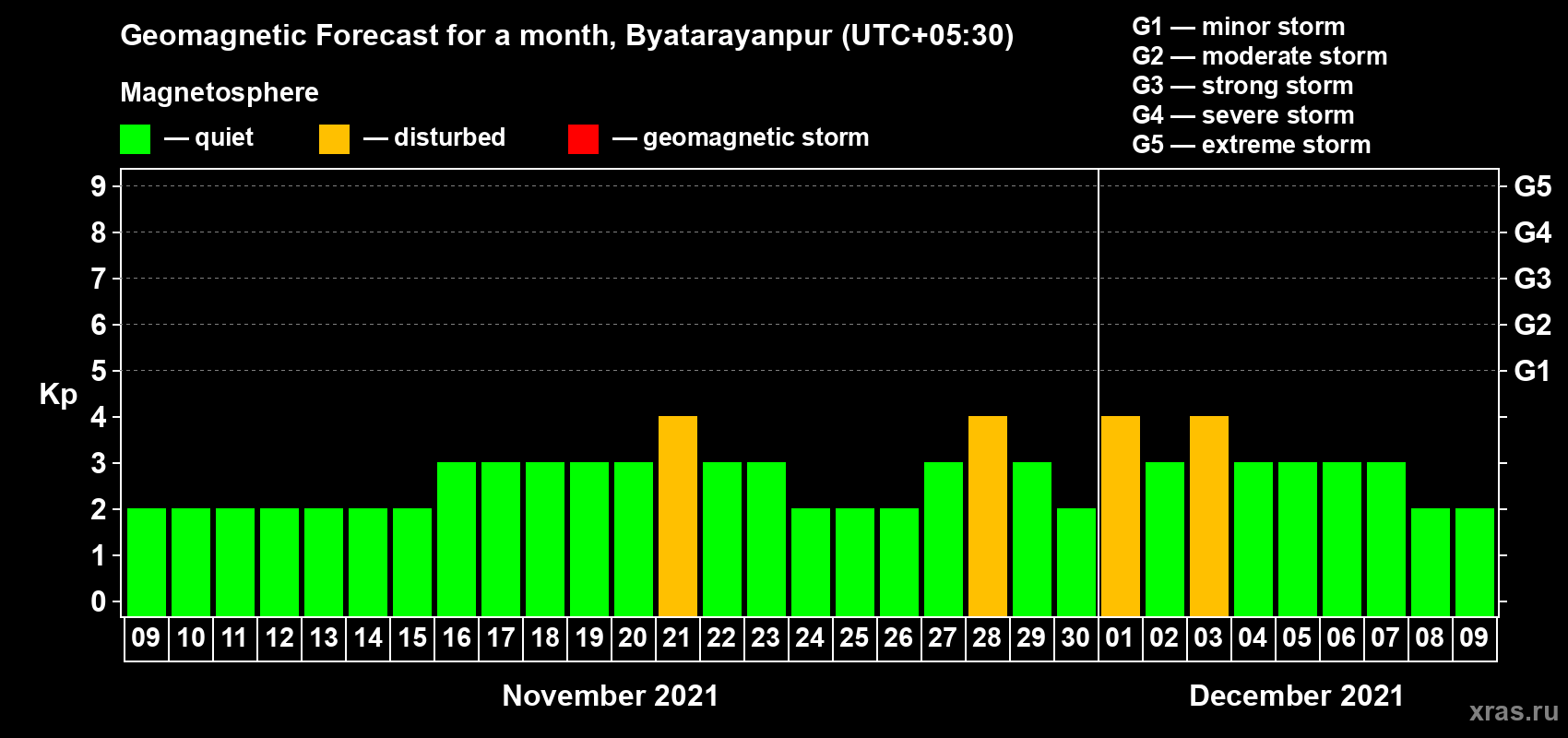The width and height of the screenshot is (1568, 738).
Task: Click date label 18 under November
Action: coord(545,638)
